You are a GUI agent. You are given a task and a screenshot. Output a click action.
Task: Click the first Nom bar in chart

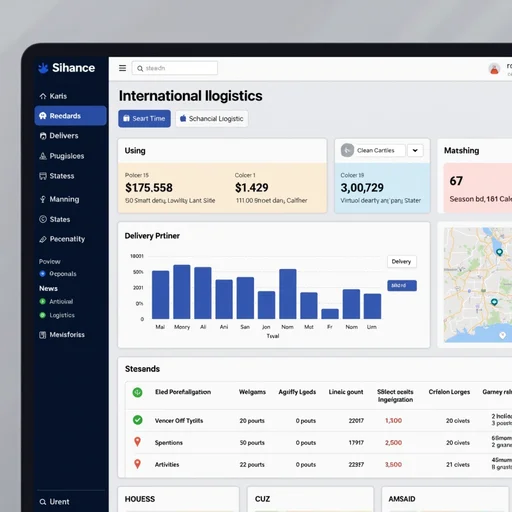288,294
